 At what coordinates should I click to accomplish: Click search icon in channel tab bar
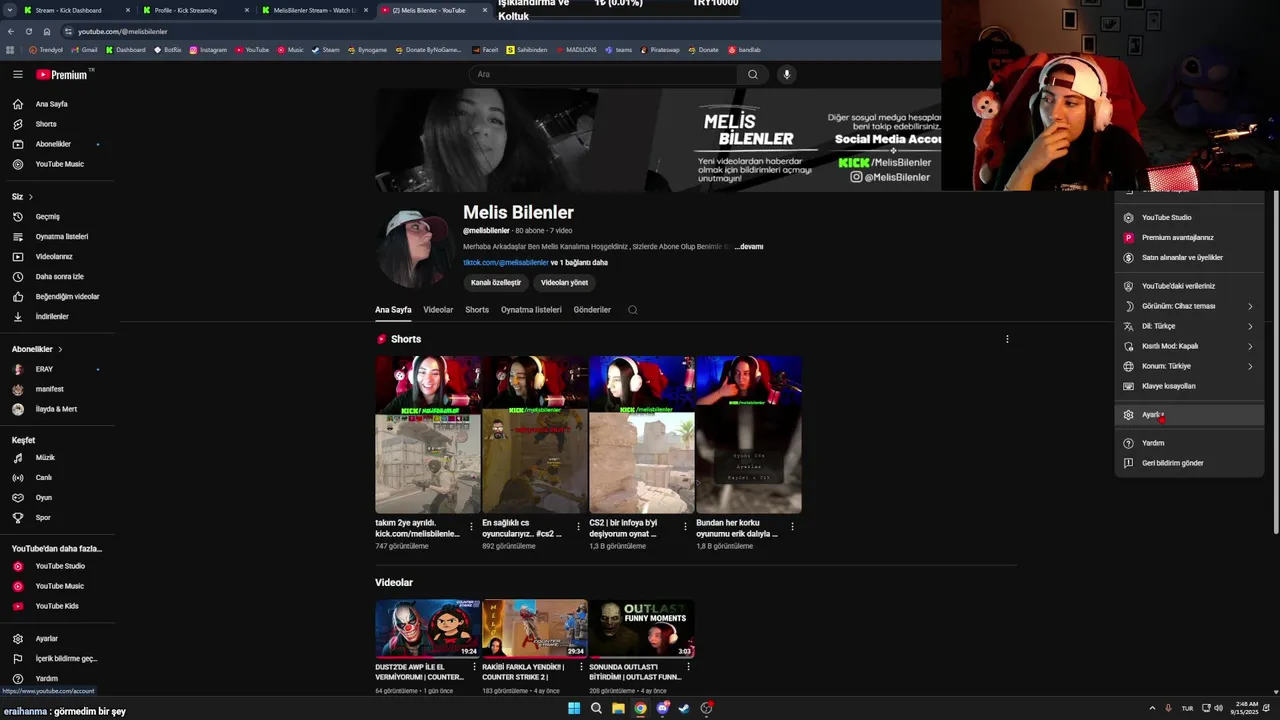pyautogui.click(x=632, y=310)
